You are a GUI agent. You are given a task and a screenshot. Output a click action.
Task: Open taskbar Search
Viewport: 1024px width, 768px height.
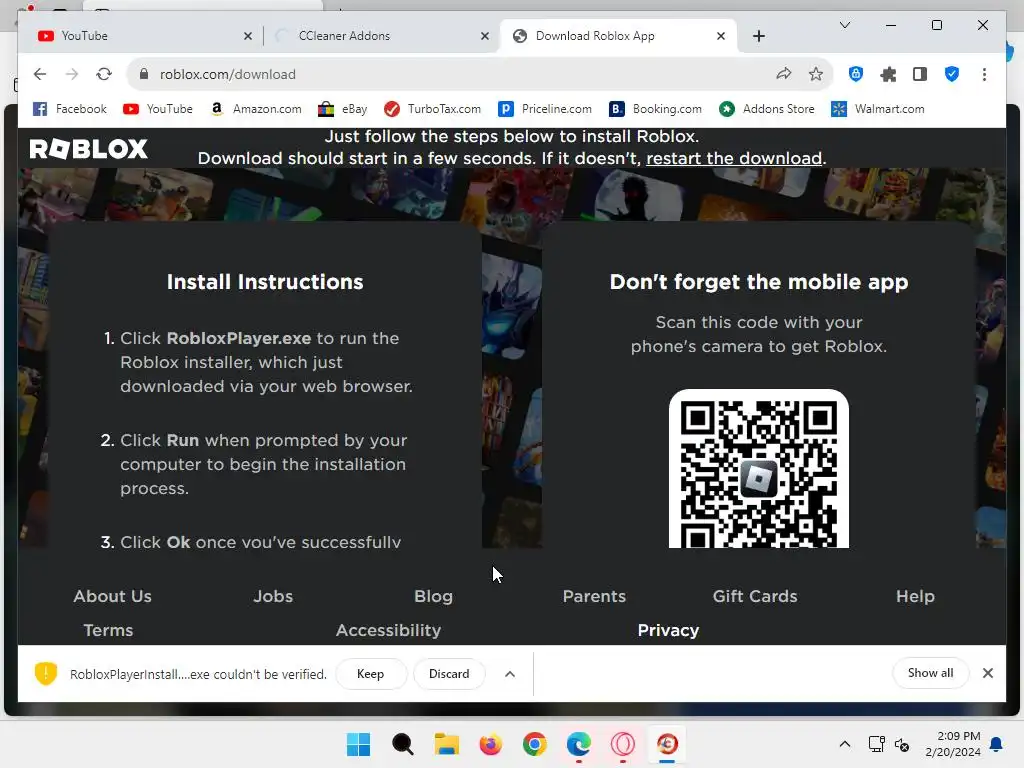(402, 744)
